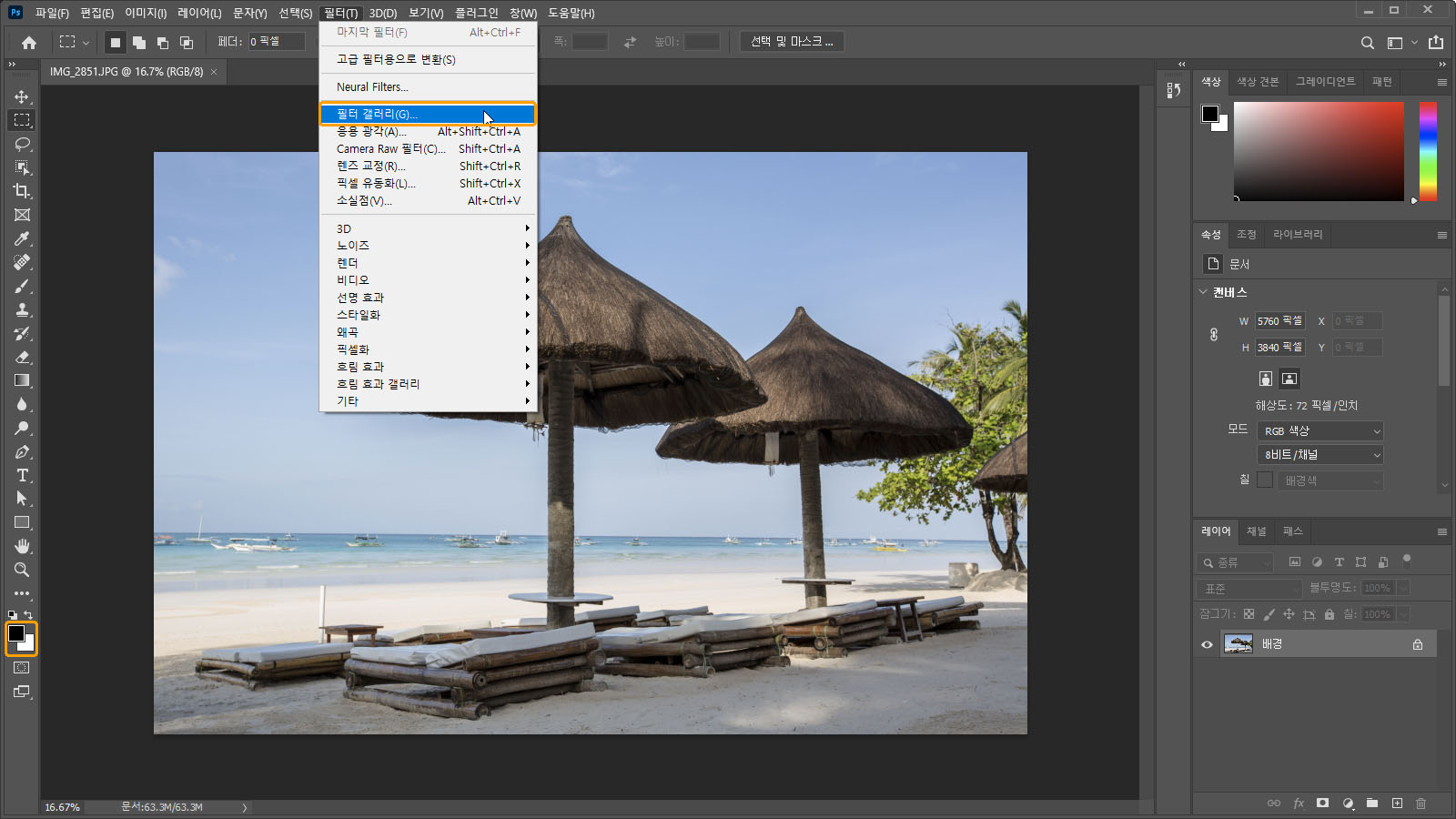
Task: Collapse the 캔버스 section
Action: point(1203,292)
